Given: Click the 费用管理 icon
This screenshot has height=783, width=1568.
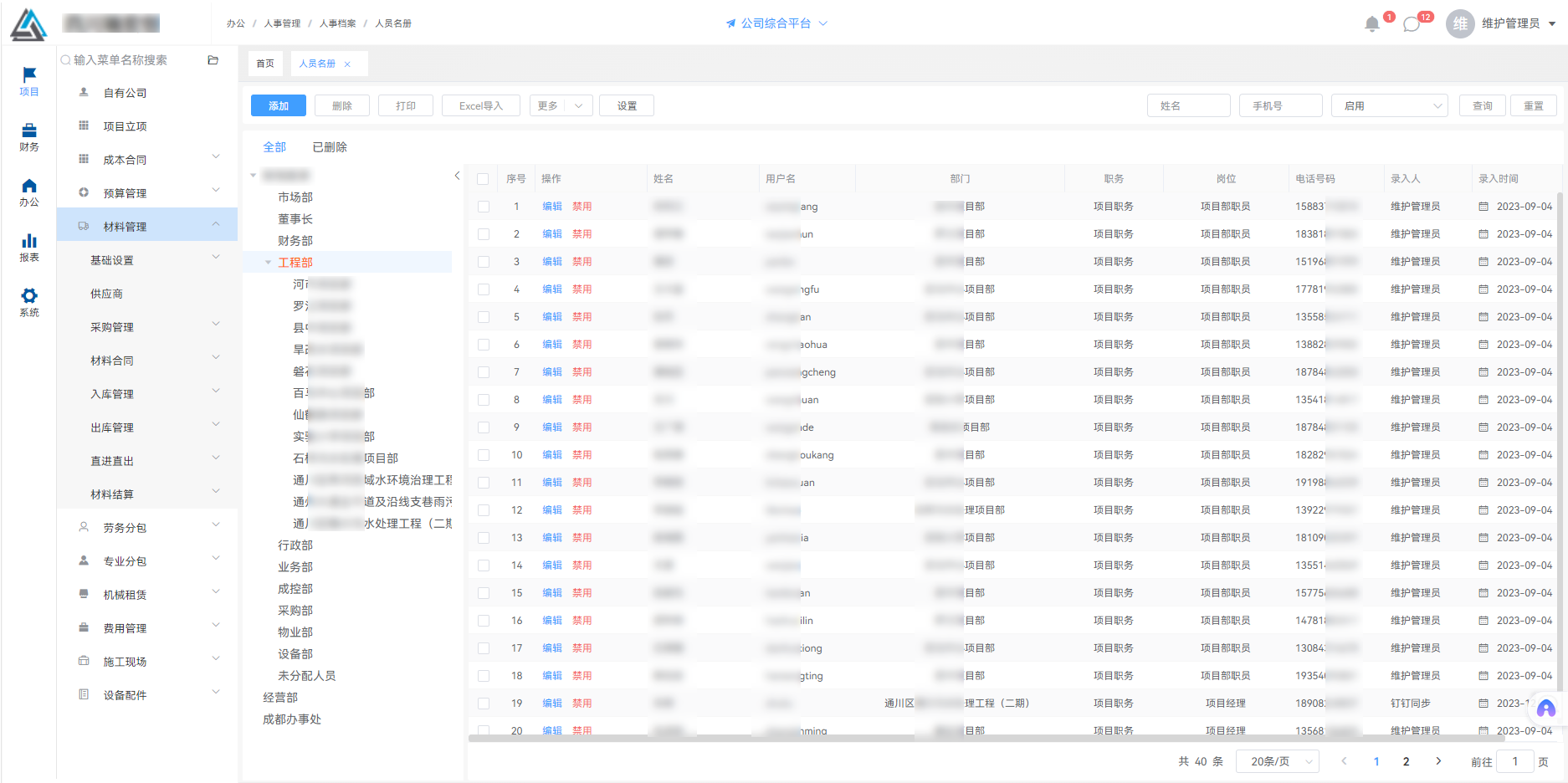Looking at the screenshot, I should pyautogui.click(x=84, y=628).
